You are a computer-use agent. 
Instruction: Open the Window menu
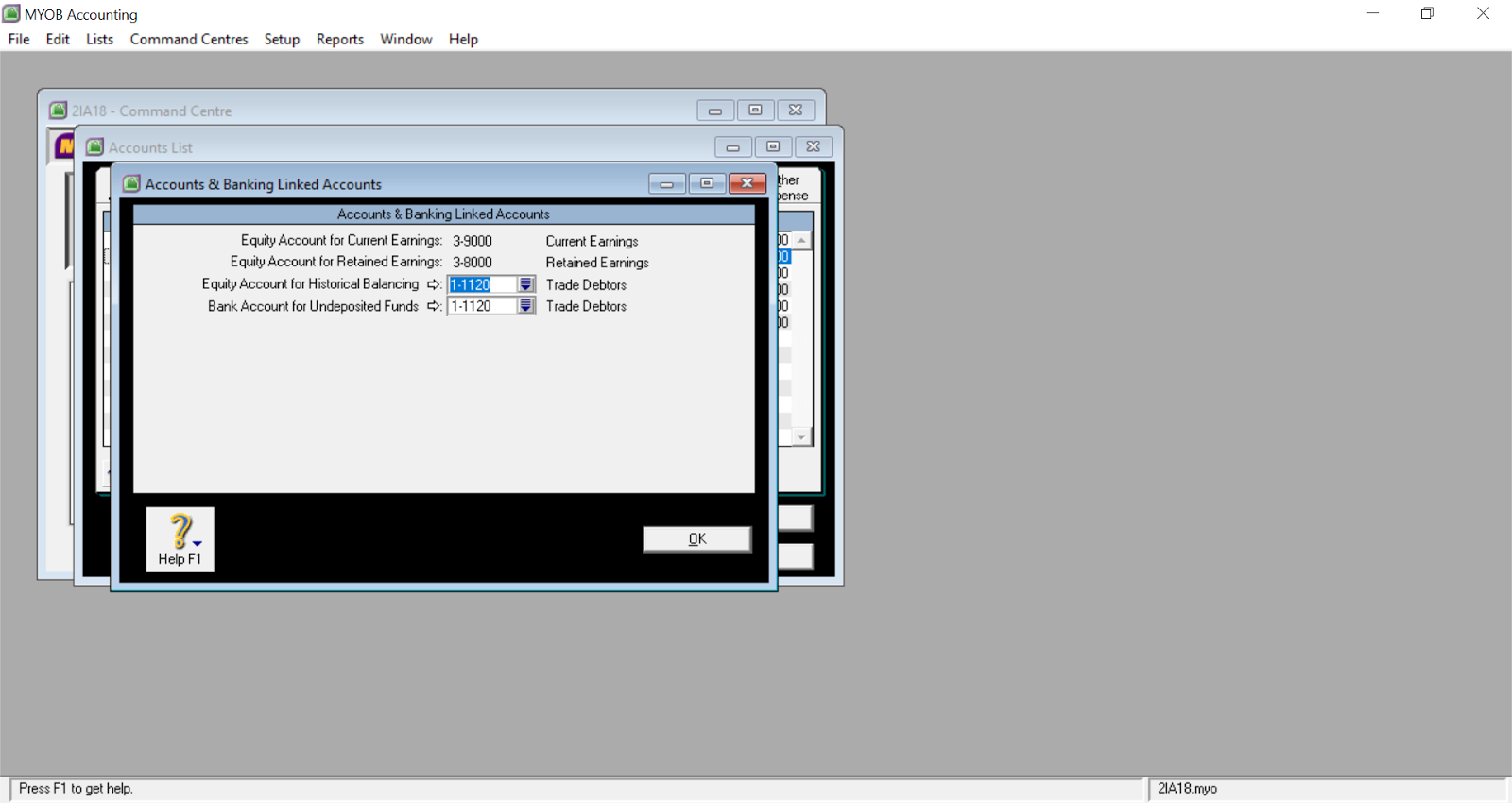pos(406,39)
